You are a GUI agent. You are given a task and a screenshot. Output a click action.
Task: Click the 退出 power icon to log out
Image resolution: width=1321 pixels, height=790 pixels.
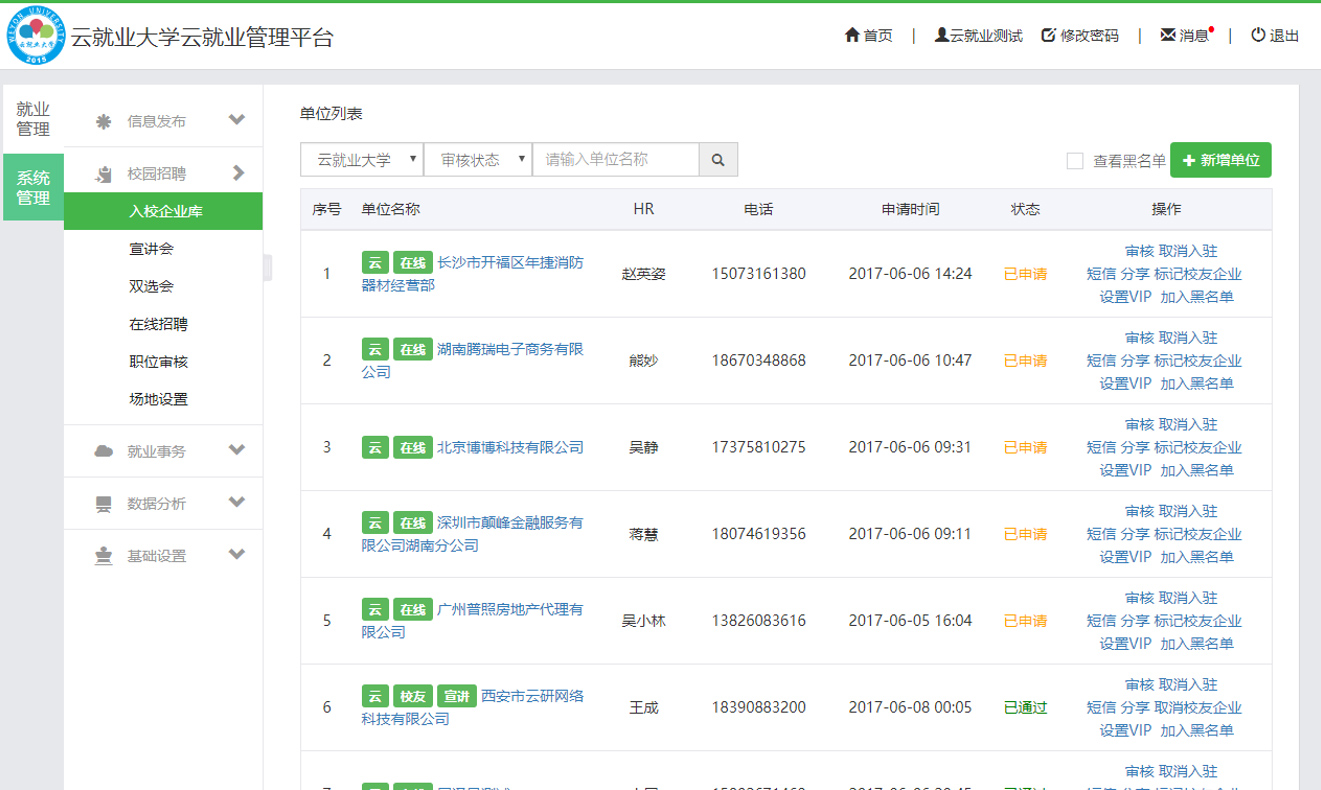[1256, 34]
